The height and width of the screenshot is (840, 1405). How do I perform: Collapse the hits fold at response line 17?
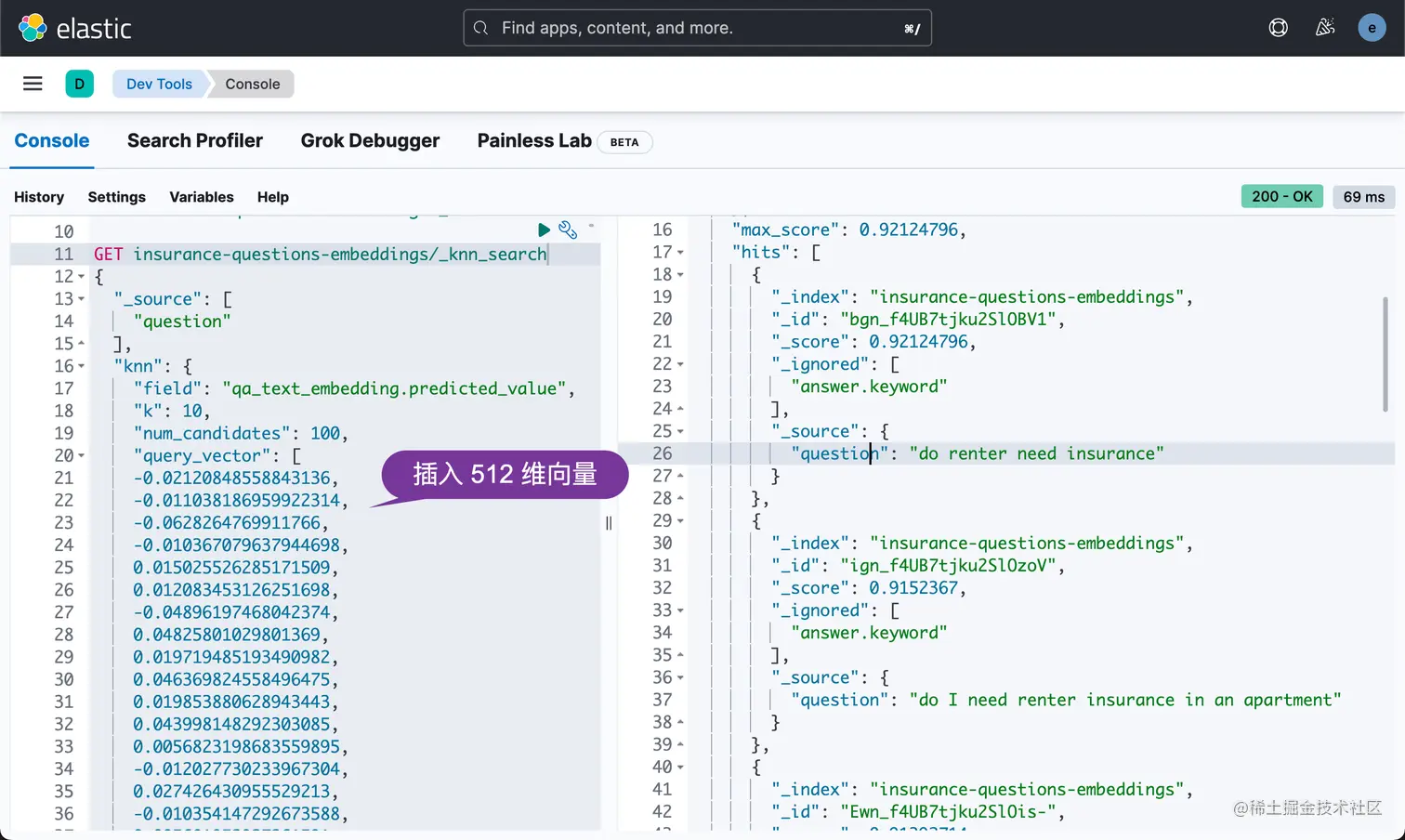tap(680, 253)
